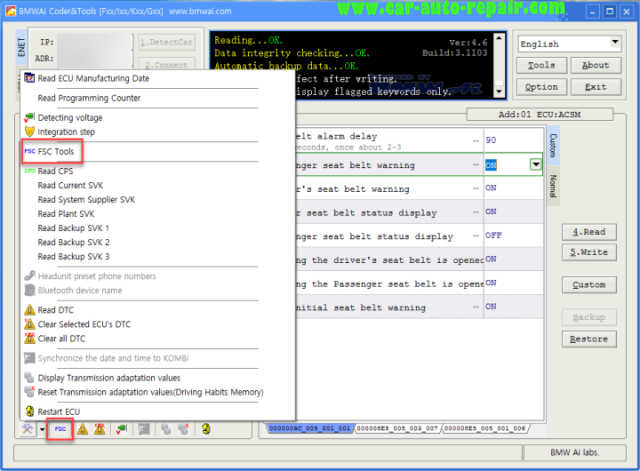The width and height of the screenshot is (640, 471).
Task: Click the Read DTC warning icon in bottom toolbar
Action: [x=83, y=429]
